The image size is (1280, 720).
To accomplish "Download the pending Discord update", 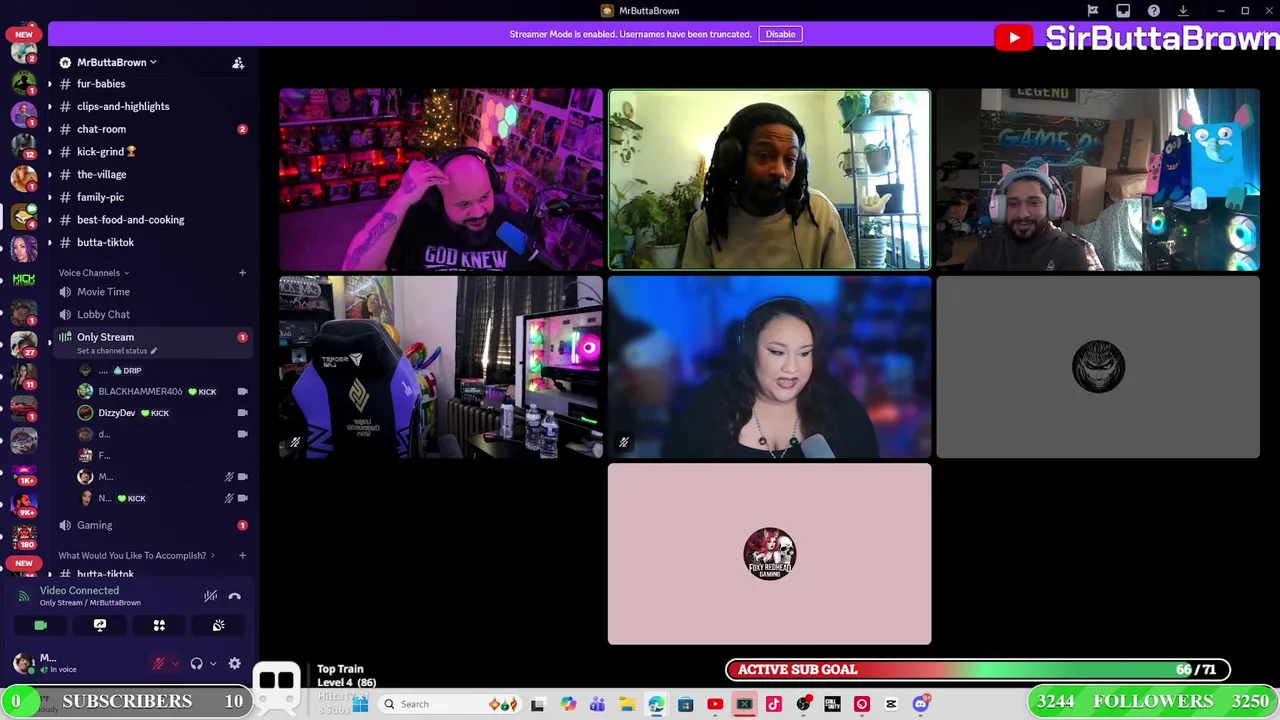I will tap(1183, 11).
